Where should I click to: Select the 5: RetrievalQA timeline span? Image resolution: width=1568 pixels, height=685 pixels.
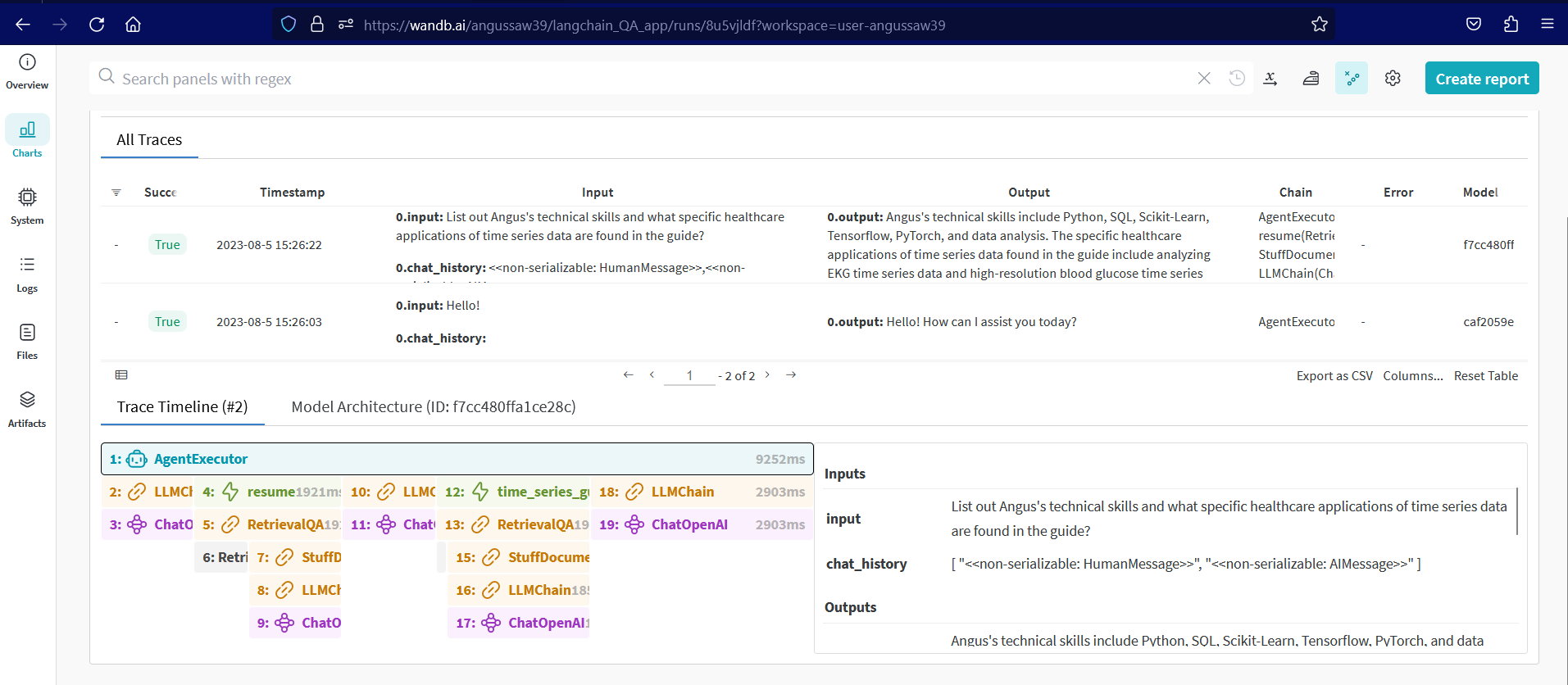269,524
